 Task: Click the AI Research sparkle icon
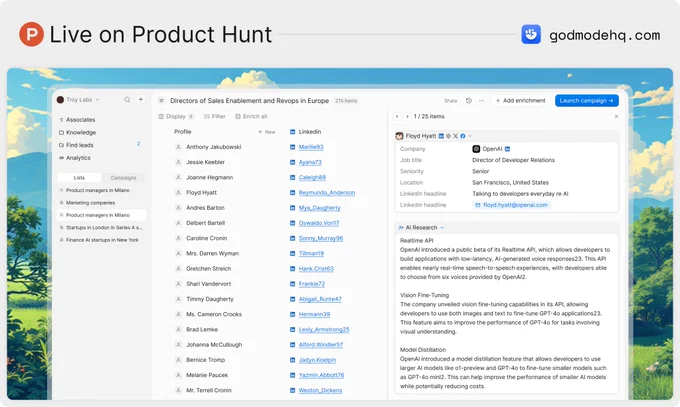401,227
